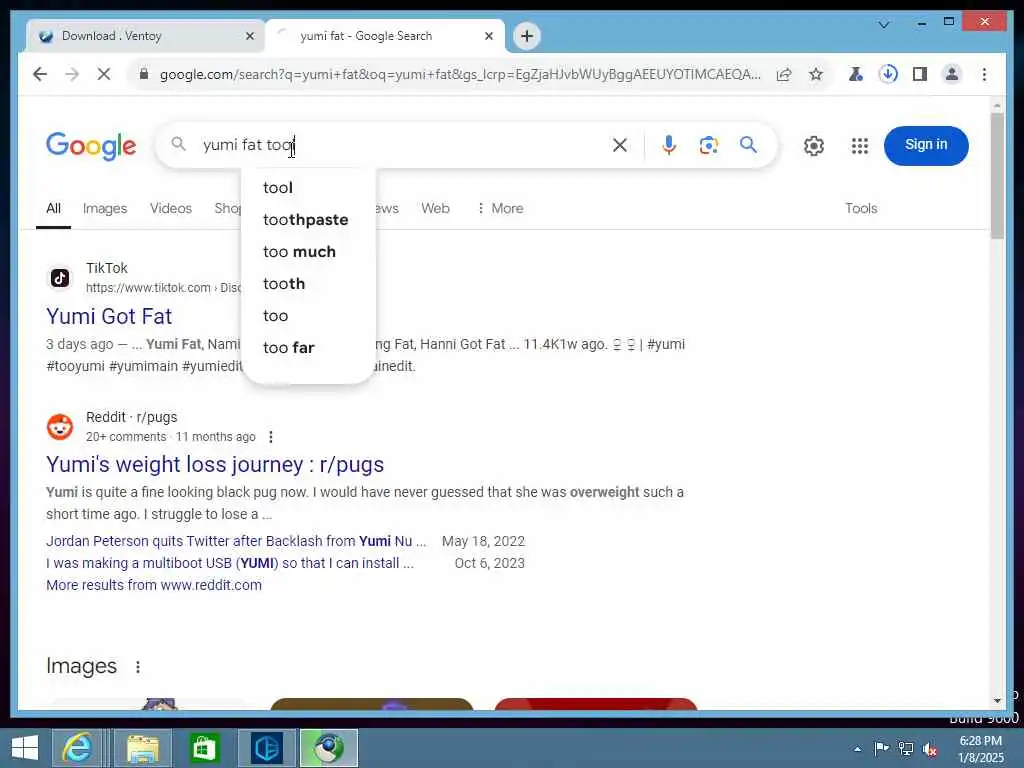Viewport: 1024px width, 768px height.
Task: Open the Jordan Peterson quits Twitter link
Action: (236, 541)
